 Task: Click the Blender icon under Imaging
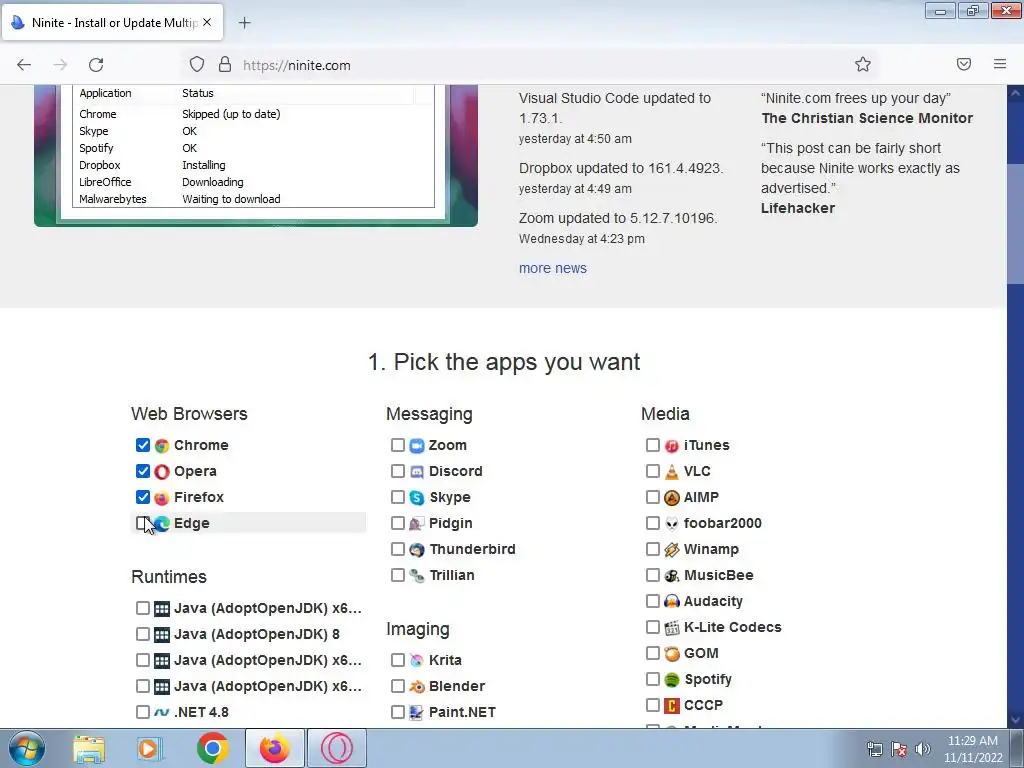[x=417, y=686]
